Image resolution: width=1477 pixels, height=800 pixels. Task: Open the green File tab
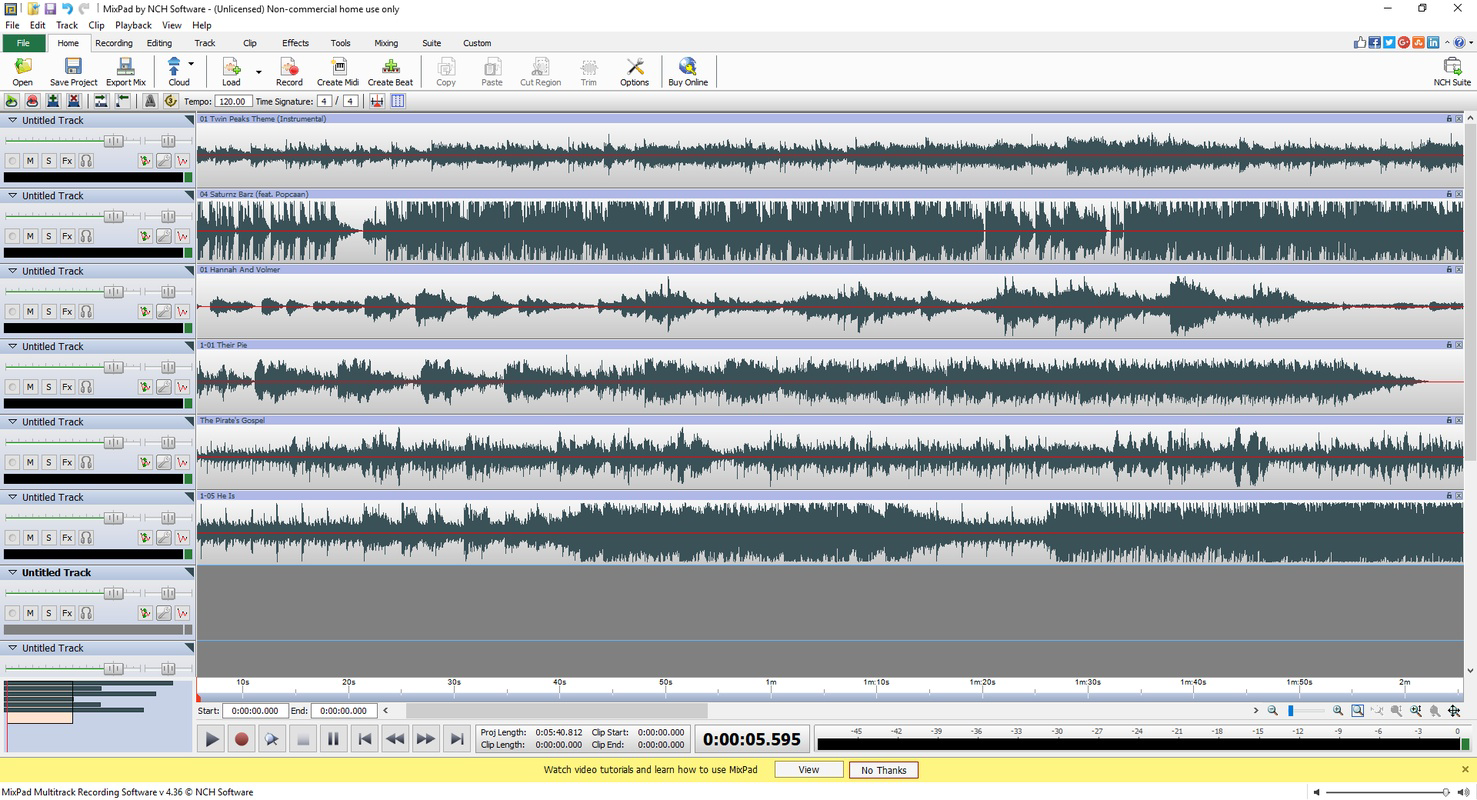24,43
